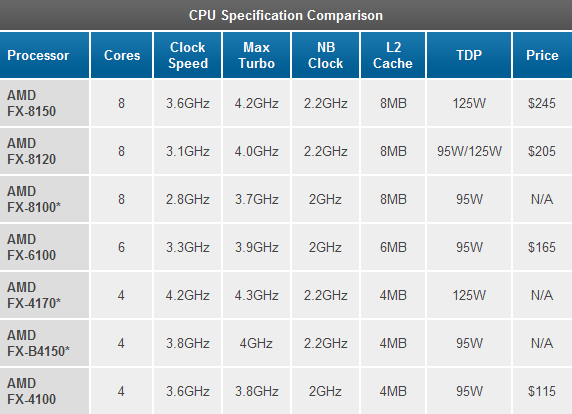The width and height of the screenshot is (572, 414).
Task: Select the Max Turbo column header
Action: coord(256,55)
